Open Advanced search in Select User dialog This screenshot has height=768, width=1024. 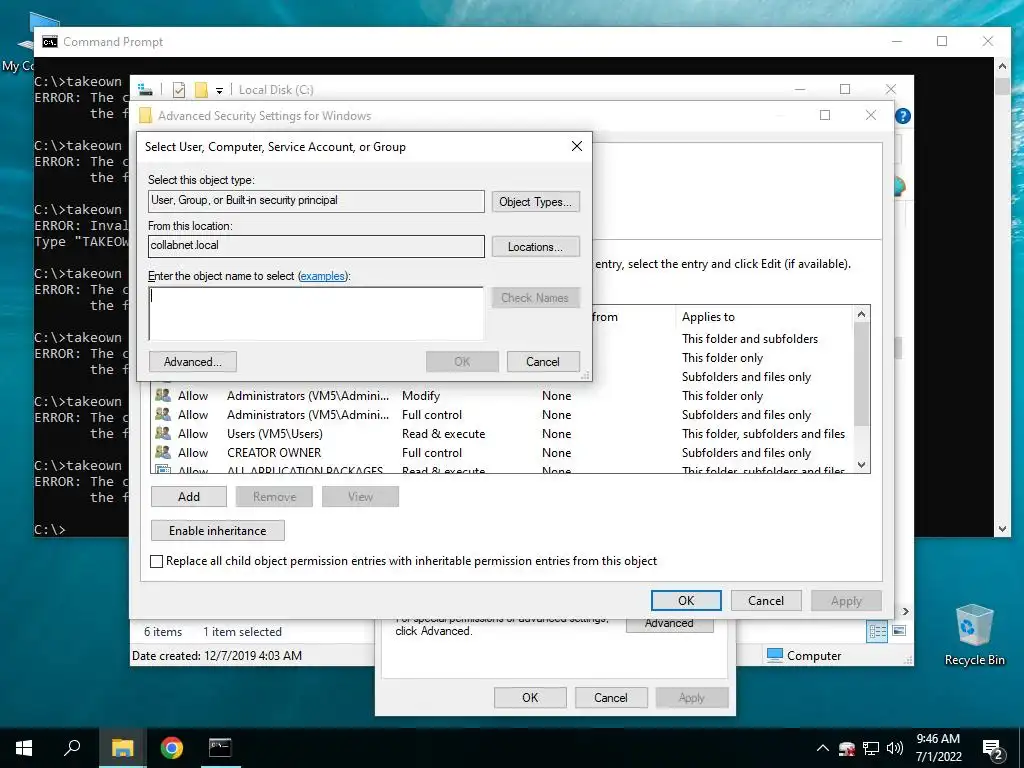coord(193,362)
